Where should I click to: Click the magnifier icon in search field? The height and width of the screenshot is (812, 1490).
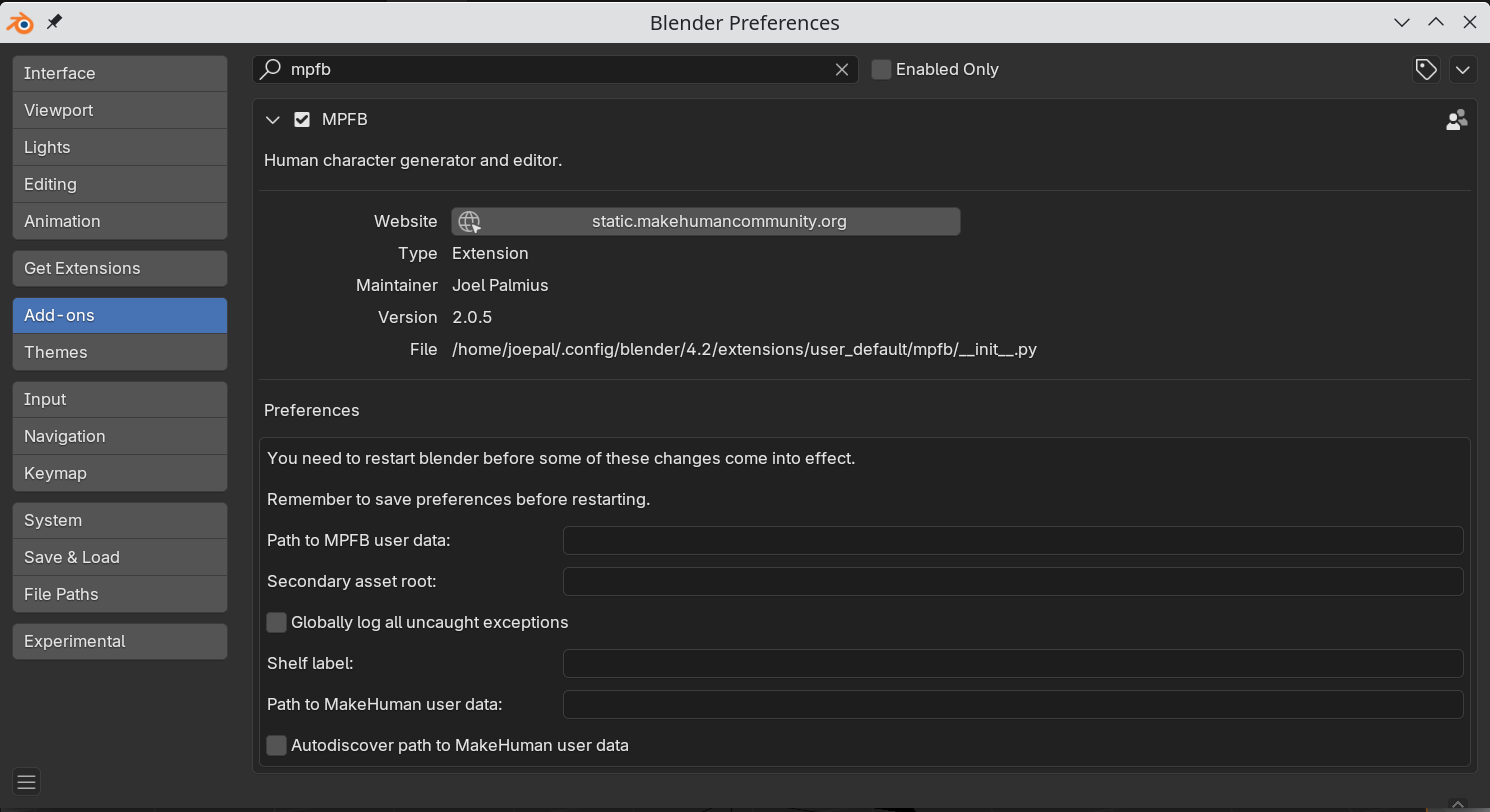[270, 69]
